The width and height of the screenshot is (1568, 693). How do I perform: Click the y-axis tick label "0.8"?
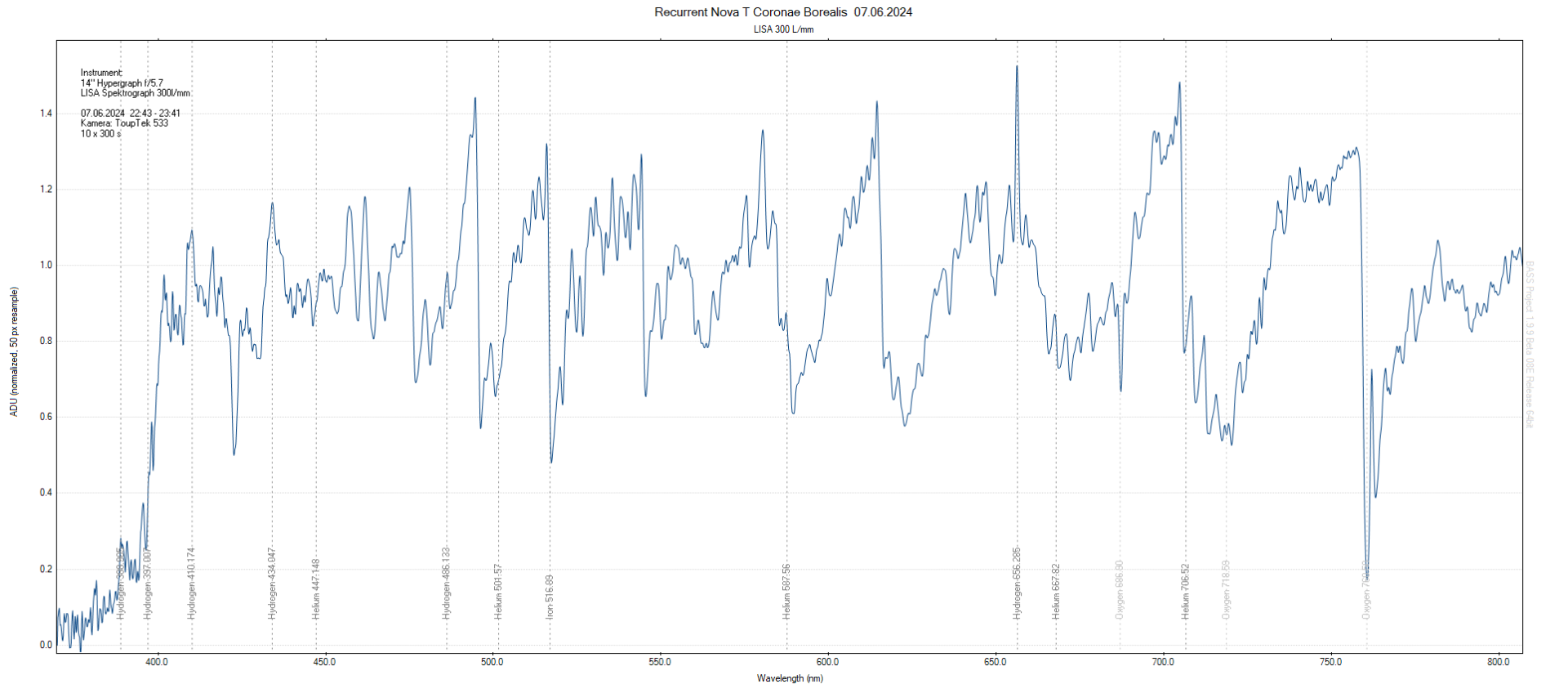(46, 341)
